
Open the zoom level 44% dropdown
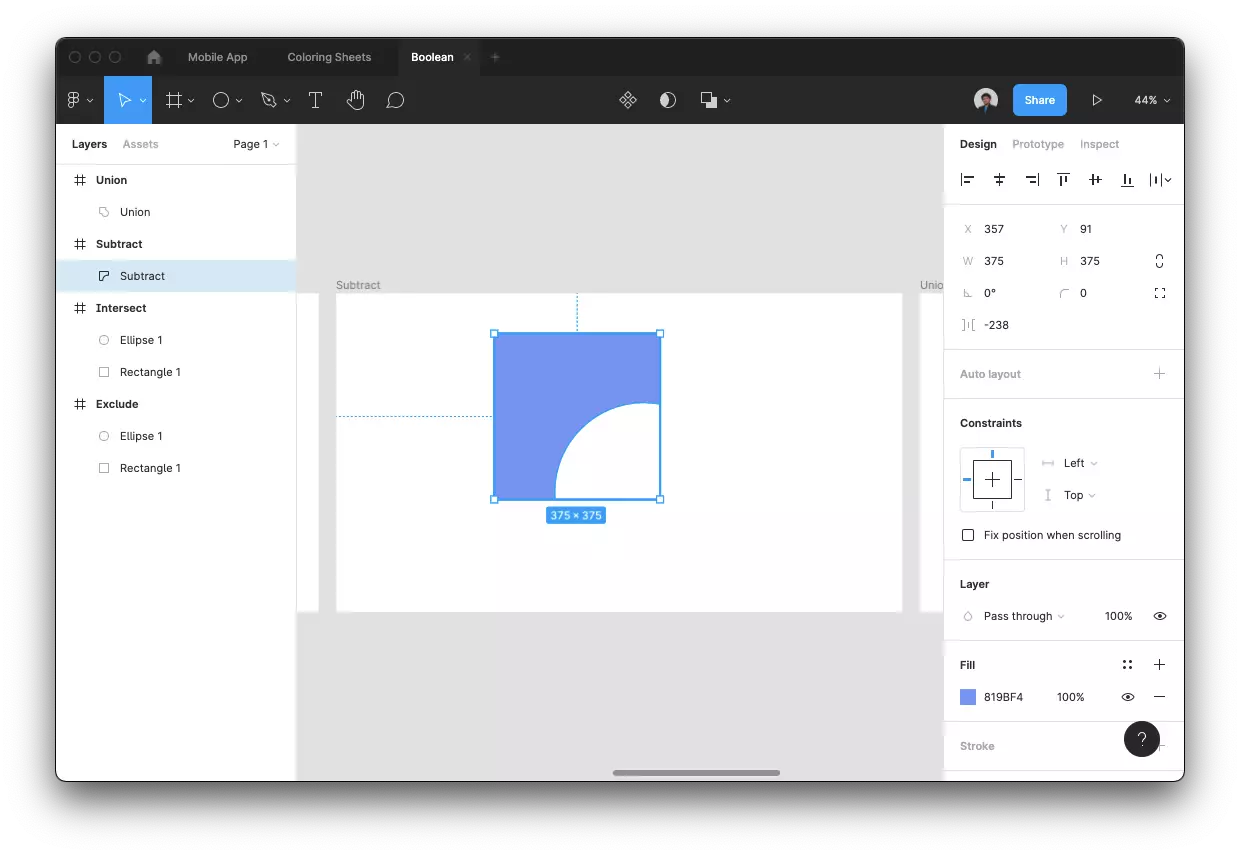click(x=1152, y=100)
